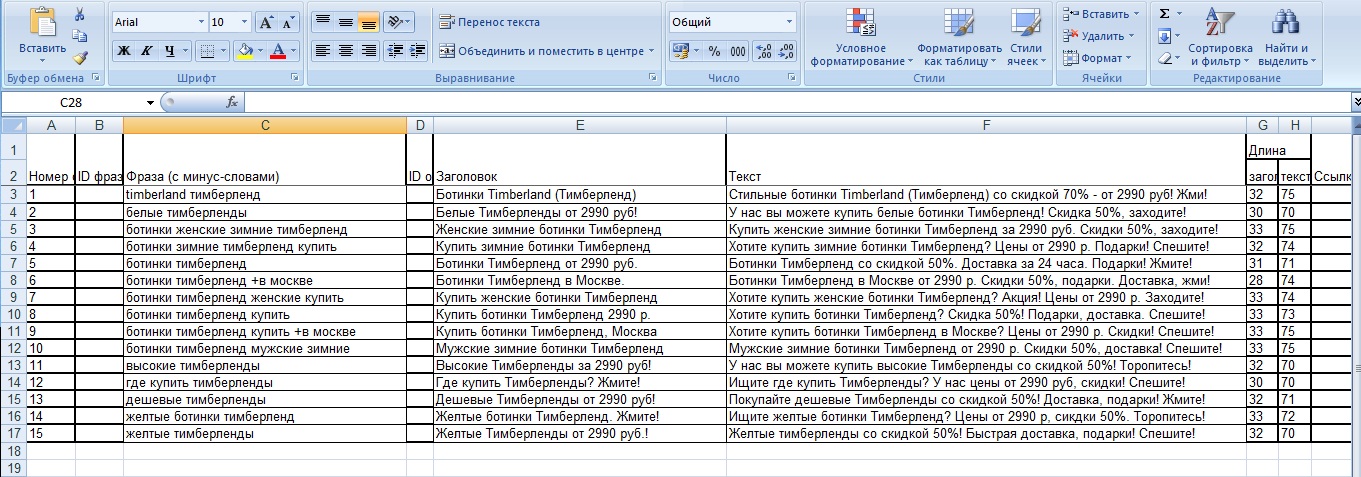Select column F header
The image size is (1361, 477).
tap(986, 125)
